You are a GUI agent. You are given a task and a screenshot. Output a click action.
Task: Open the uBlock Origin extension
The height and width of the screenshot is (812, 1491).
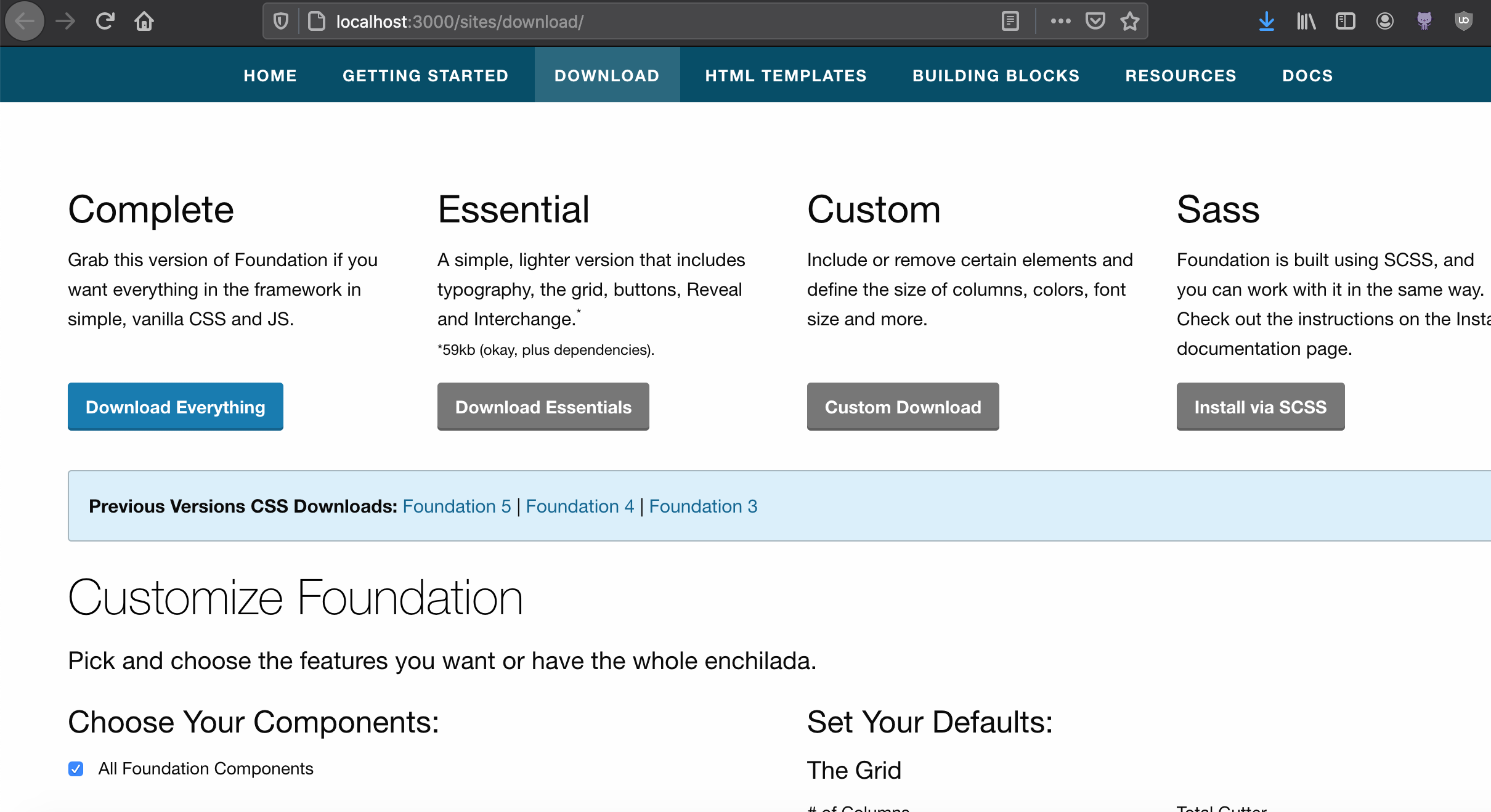[x=1464, y=21]
